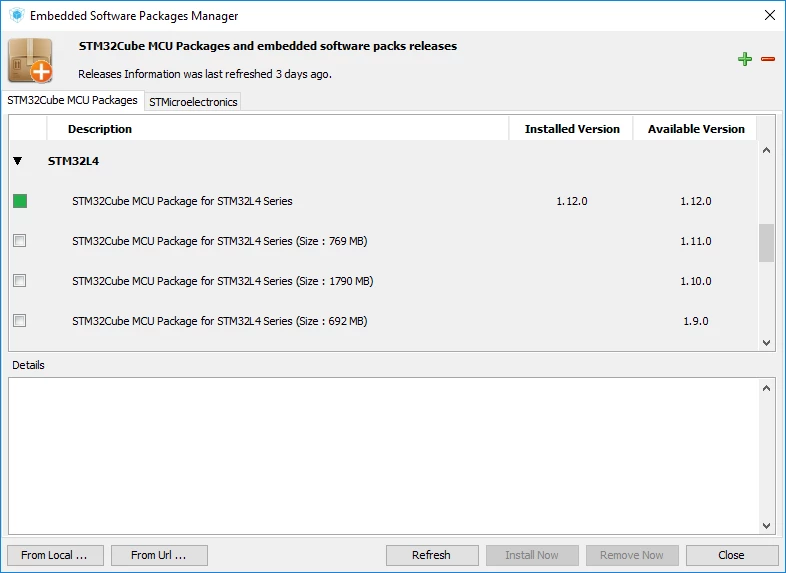This screenshot has width=786, height=573.
Task: Click the green installed marker for version 1.12.0
Action: pos(20,201)
